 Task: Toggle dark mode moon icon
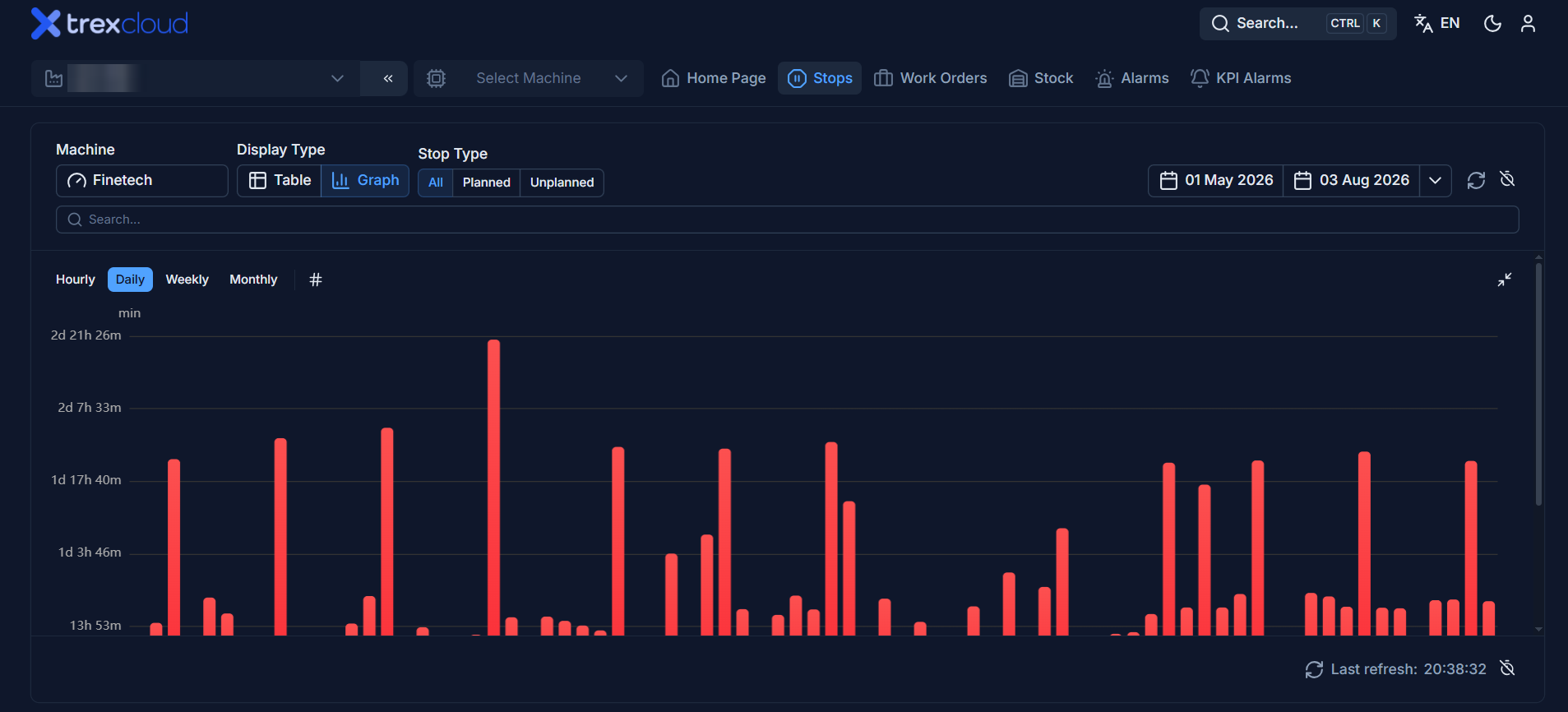(x=1492, y=23)
